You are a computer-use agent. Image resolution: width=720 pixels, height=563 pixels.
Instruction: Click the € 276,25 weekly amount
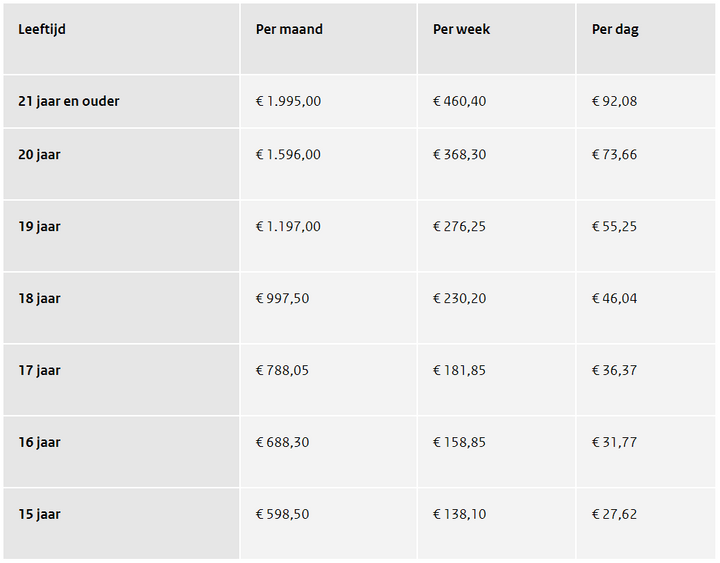(x=459, y=226)
